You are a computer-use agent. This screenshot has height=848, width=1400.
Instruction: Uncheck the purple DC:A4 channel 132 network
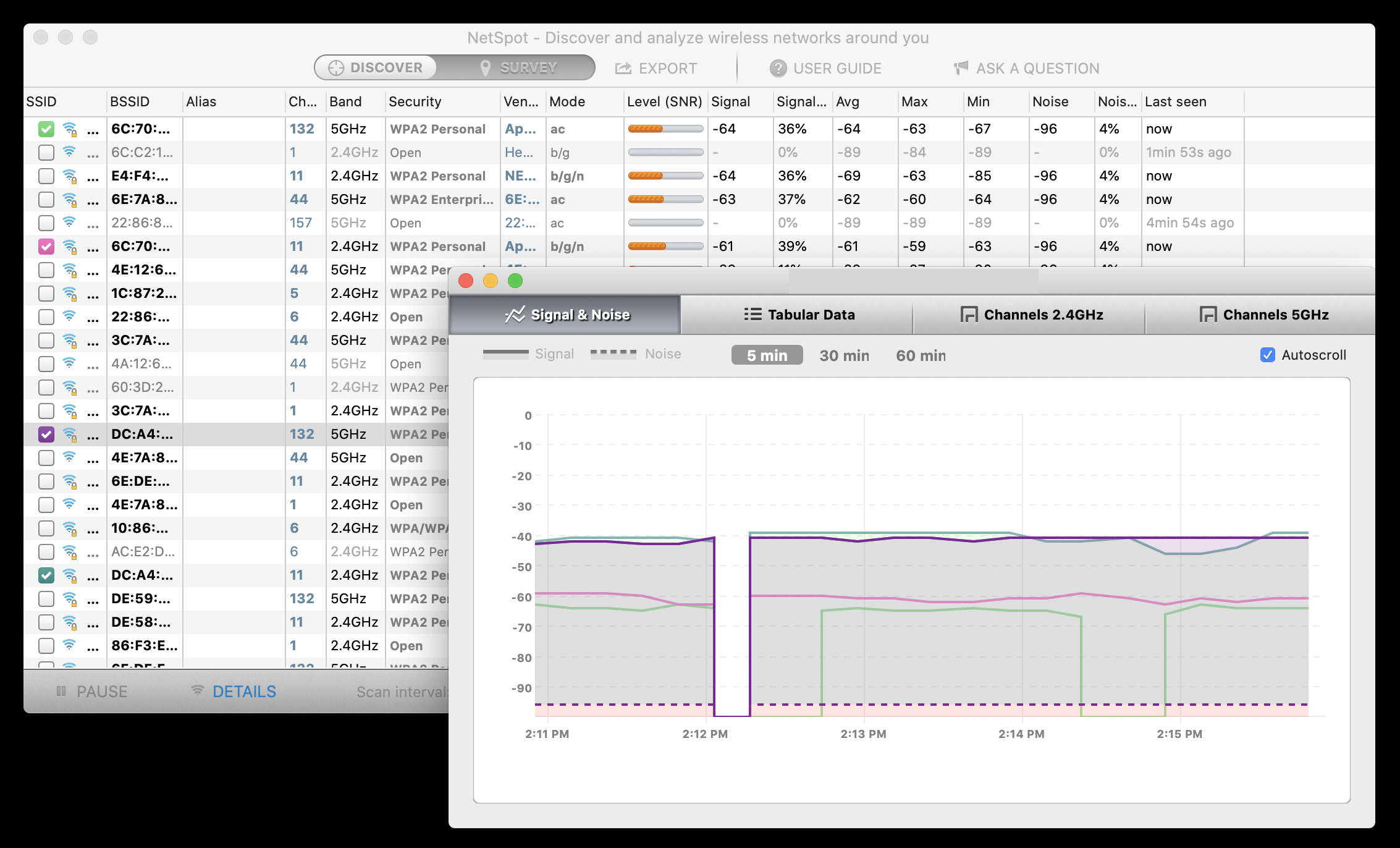[x=46, y=435]
